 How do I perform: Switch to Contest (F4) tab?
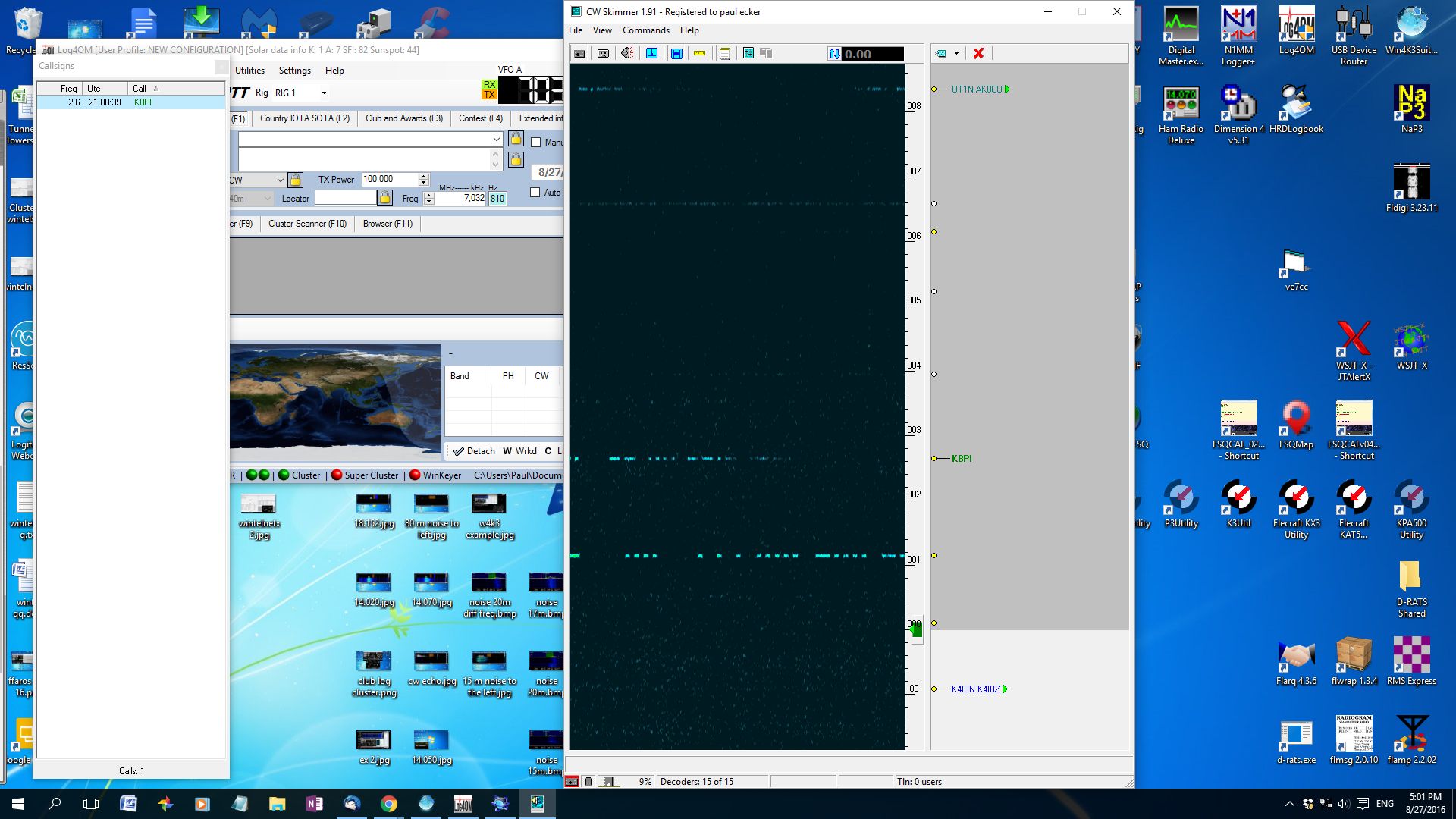(481, 118)
